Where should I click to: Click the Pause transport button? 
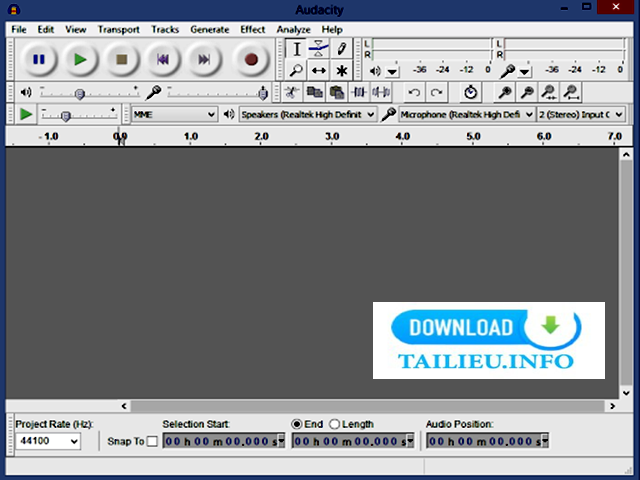tap(39, 60)
